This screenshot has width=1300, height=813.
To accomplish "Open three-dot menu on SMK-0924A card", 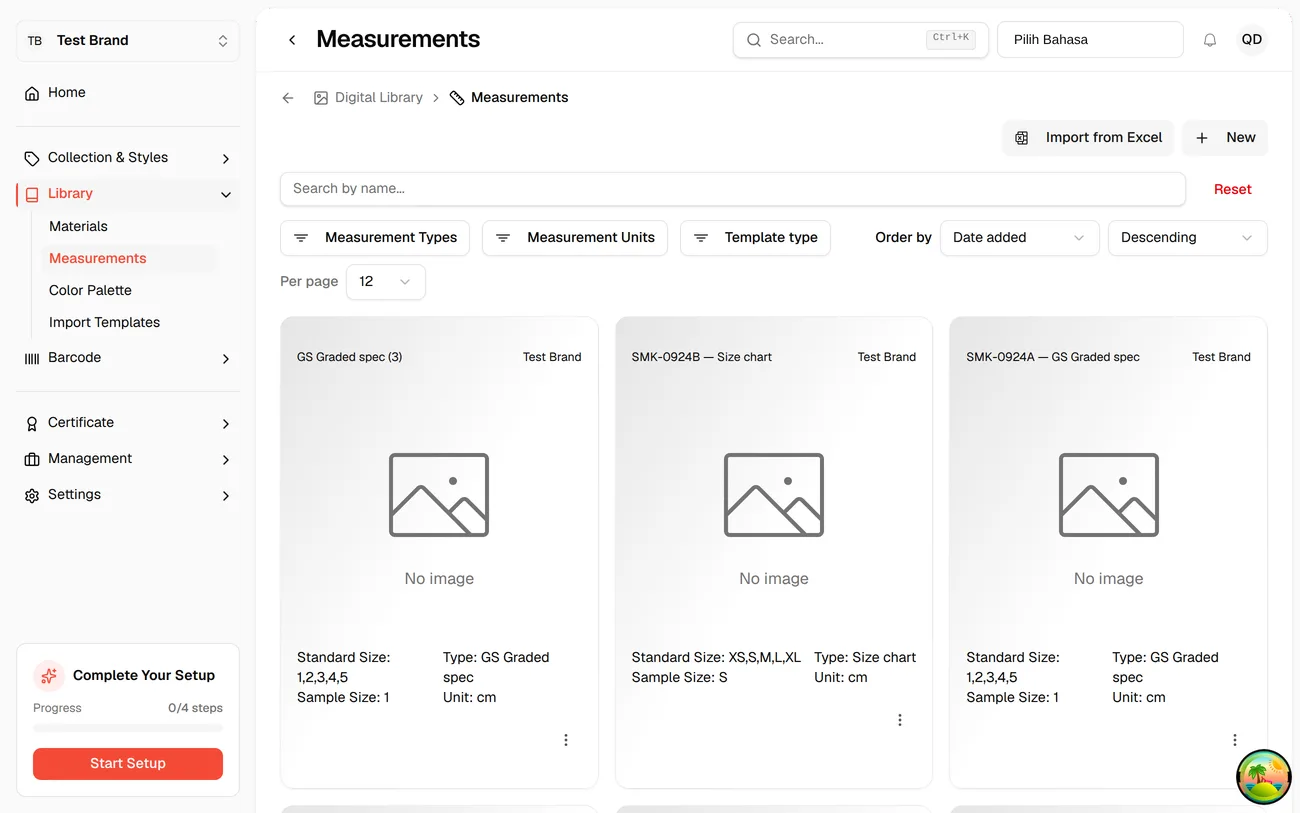I will tap(1235, 740).
